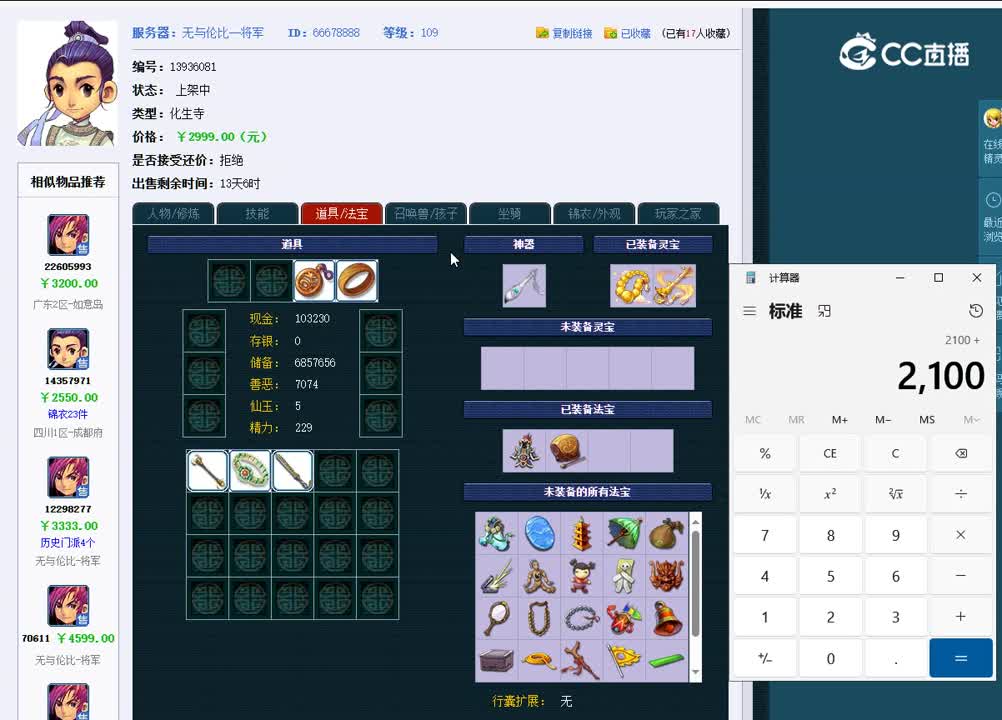Select the 道具/法宝 tab
This screenshot has width=1002, height=720.
click(342, 214)
